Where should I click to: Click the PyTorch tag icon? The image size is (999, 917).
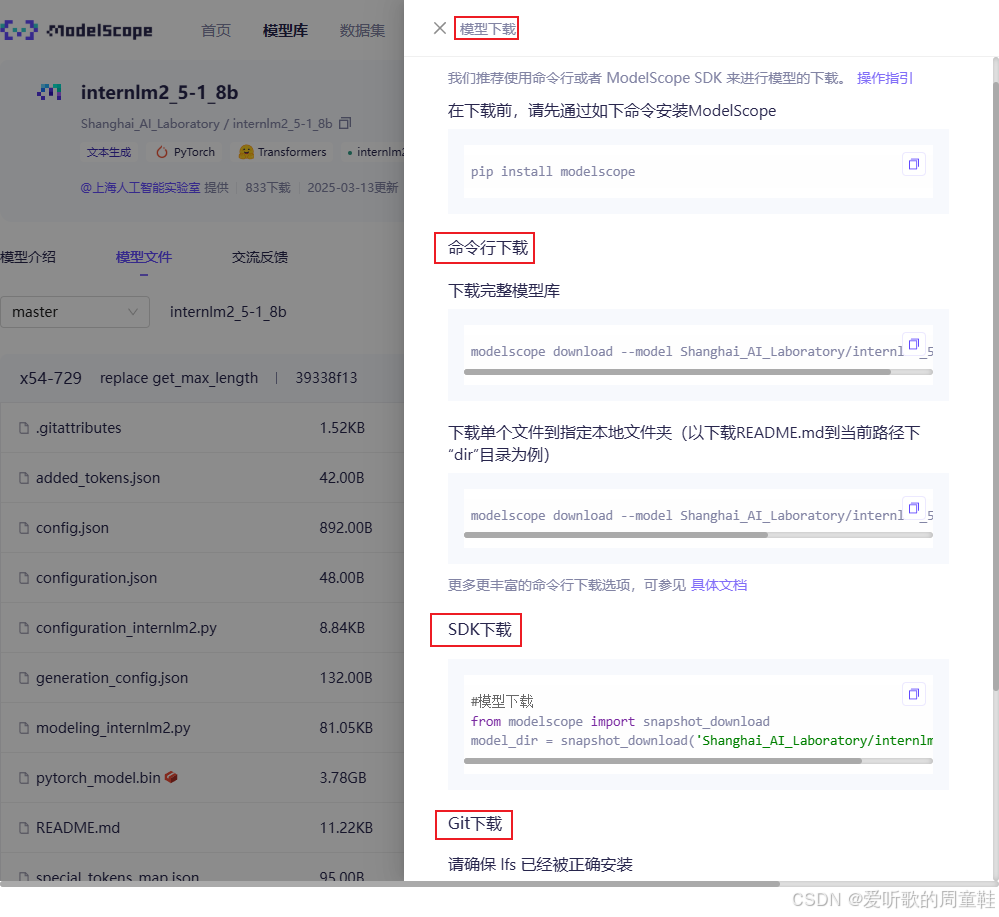(162, 152)
